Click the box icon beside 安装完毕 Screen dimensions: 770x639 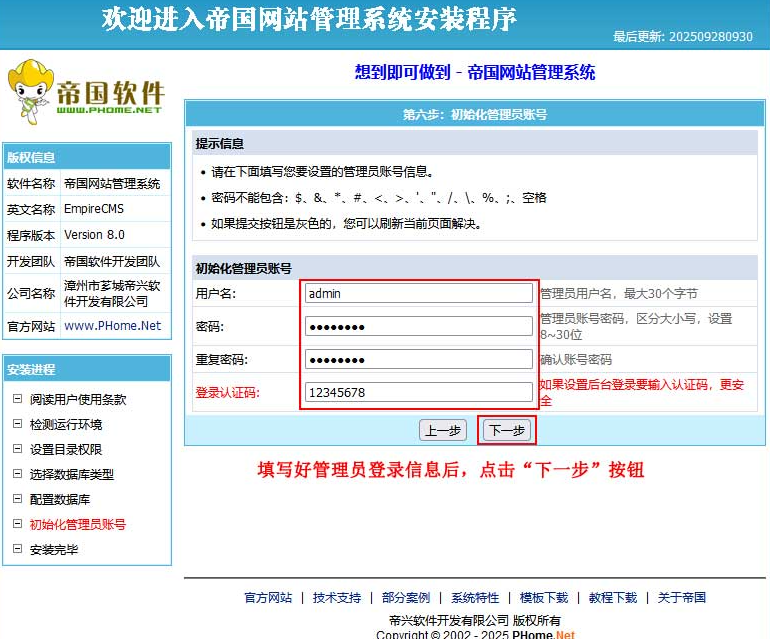pos(17,549)
